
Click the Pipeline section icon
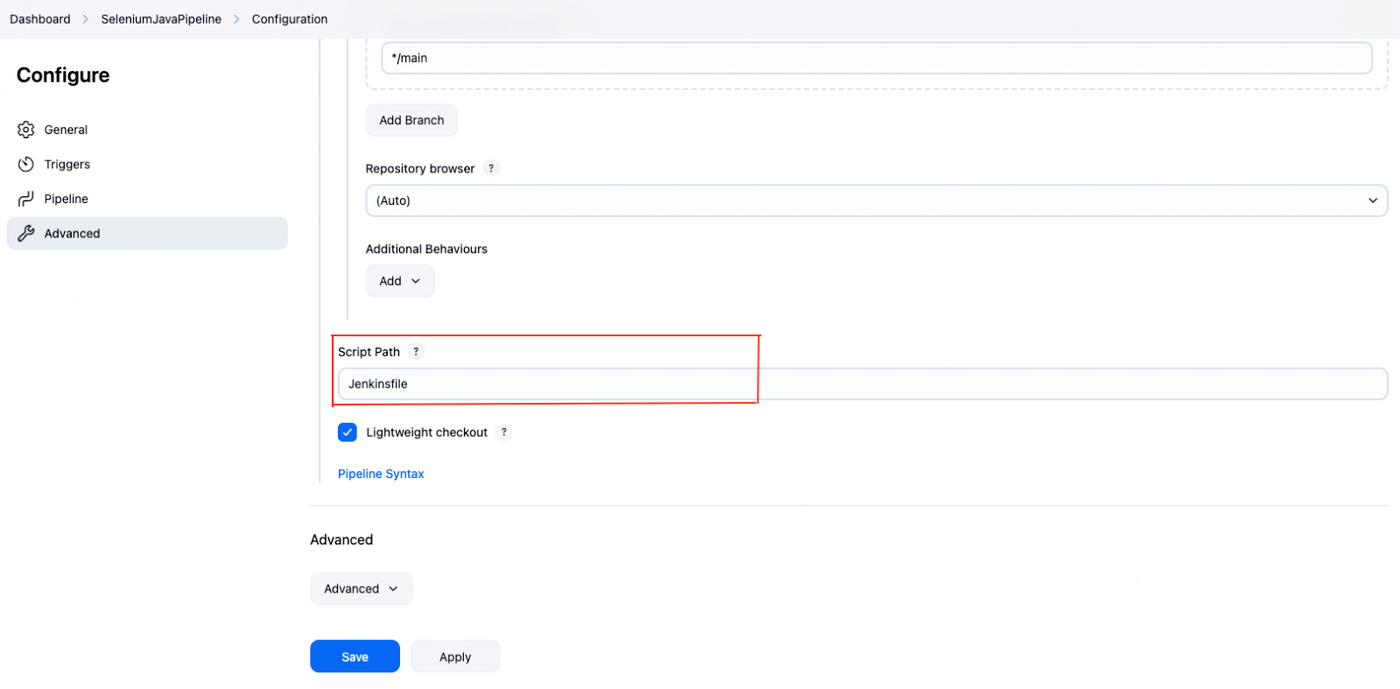pos(26,199)
